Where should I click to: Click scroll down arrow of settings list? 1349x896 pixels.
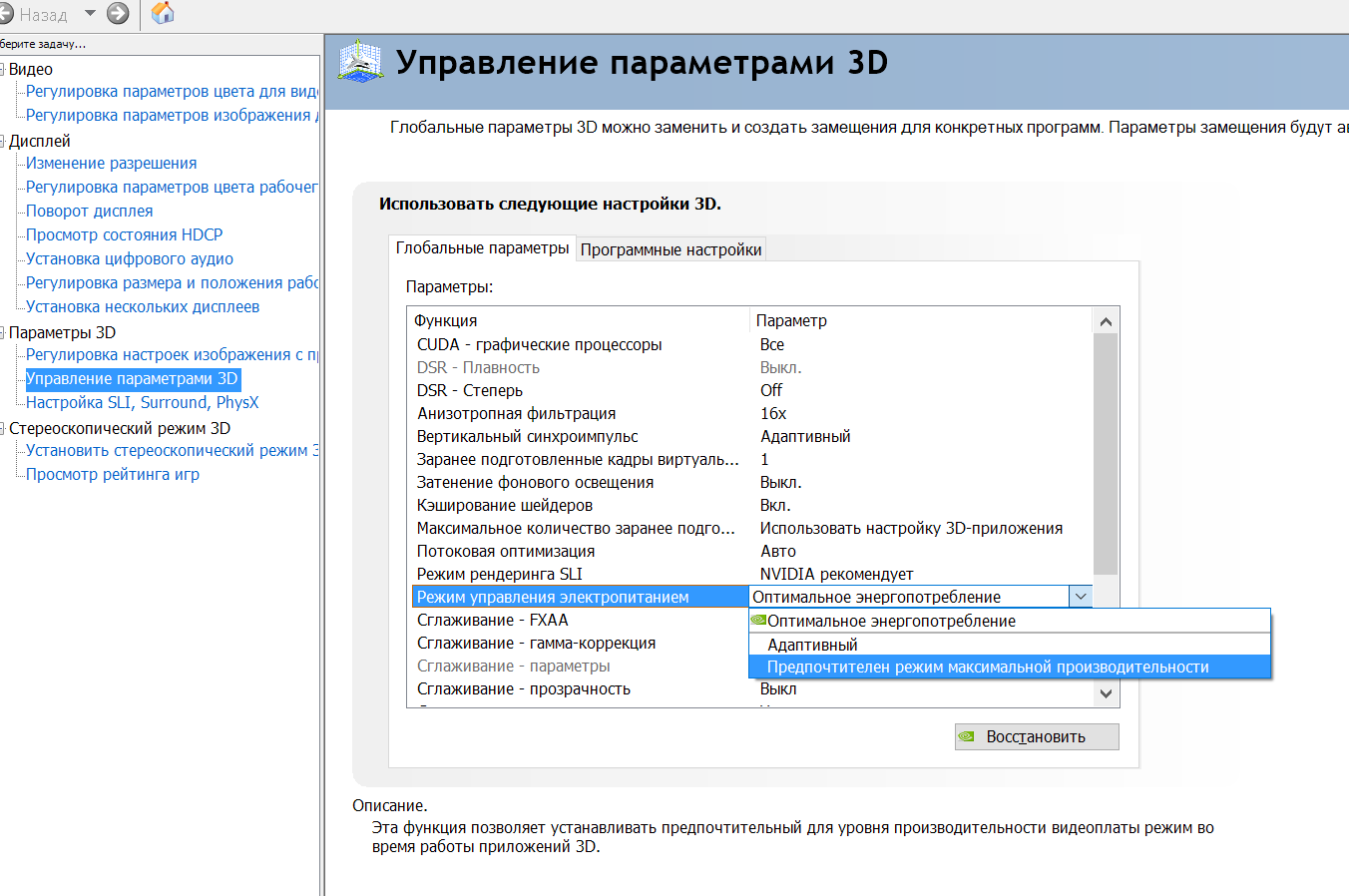click(1106, 693)
